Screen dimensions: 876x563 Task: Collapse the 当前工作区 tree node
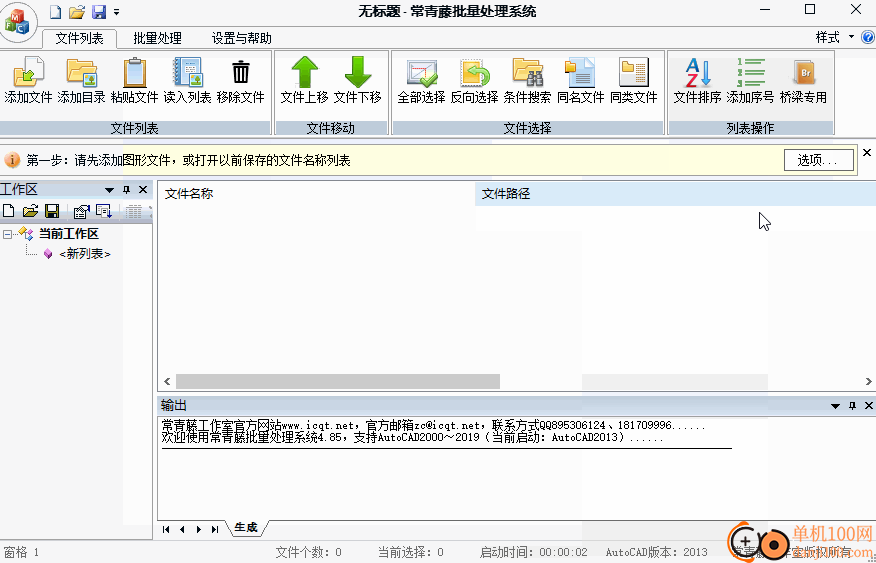click(x=7, y=235)
